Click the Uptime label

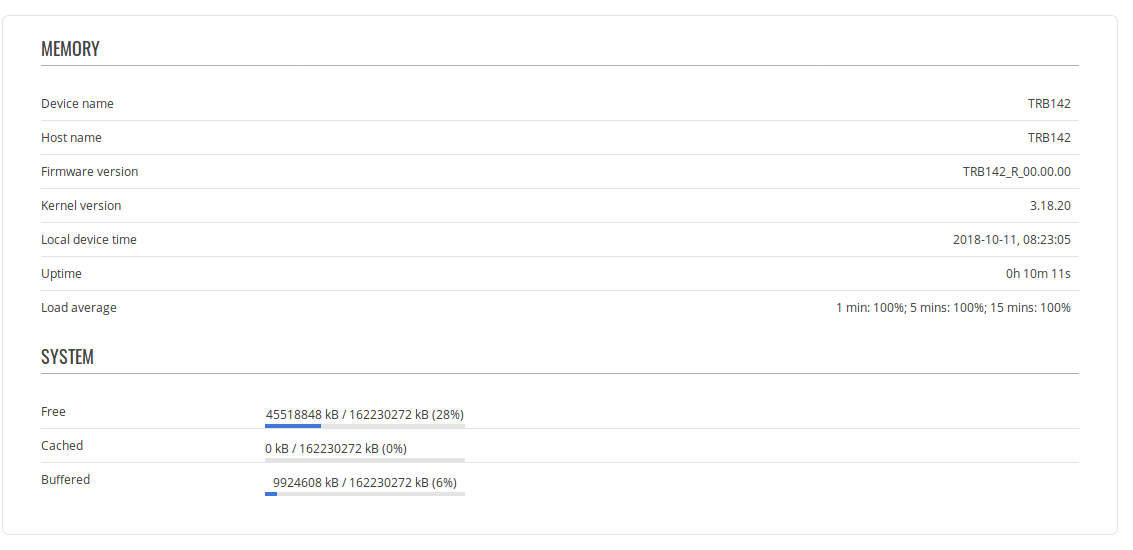pos(61,274)
